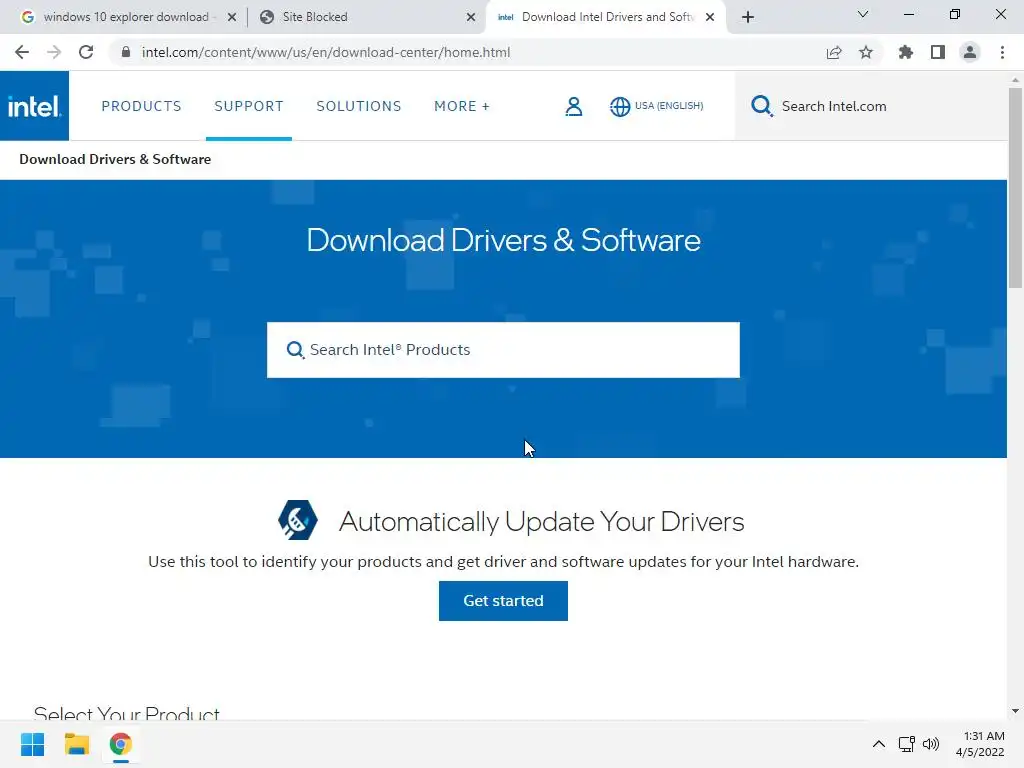Click the Automatically Update Your Drivers heading
The width and height of the screenshot is (1024, 768).
tap(541, 521)
